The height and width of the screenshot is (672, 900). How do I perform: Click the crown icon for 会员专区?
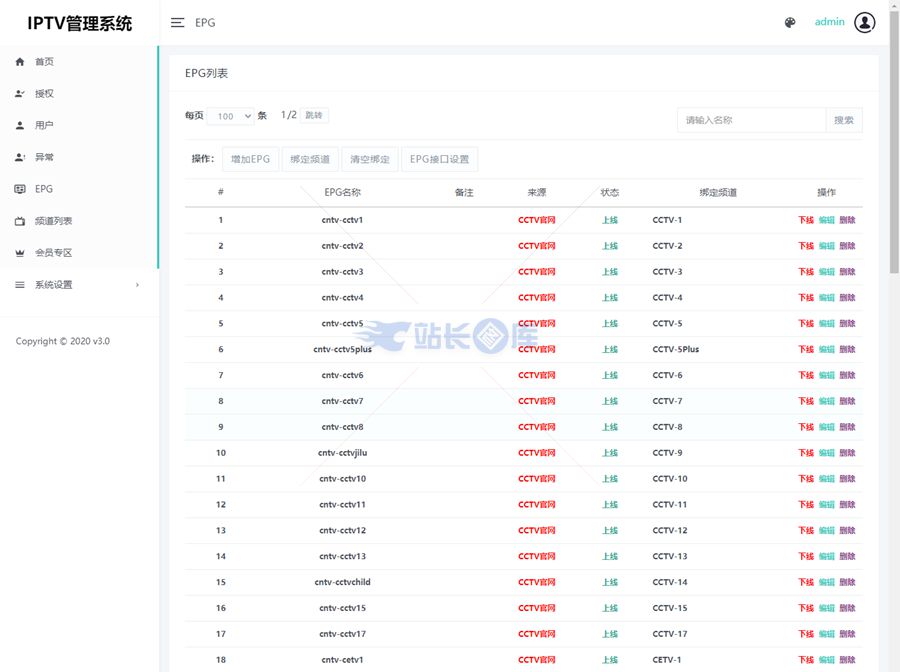coord(20,253)
